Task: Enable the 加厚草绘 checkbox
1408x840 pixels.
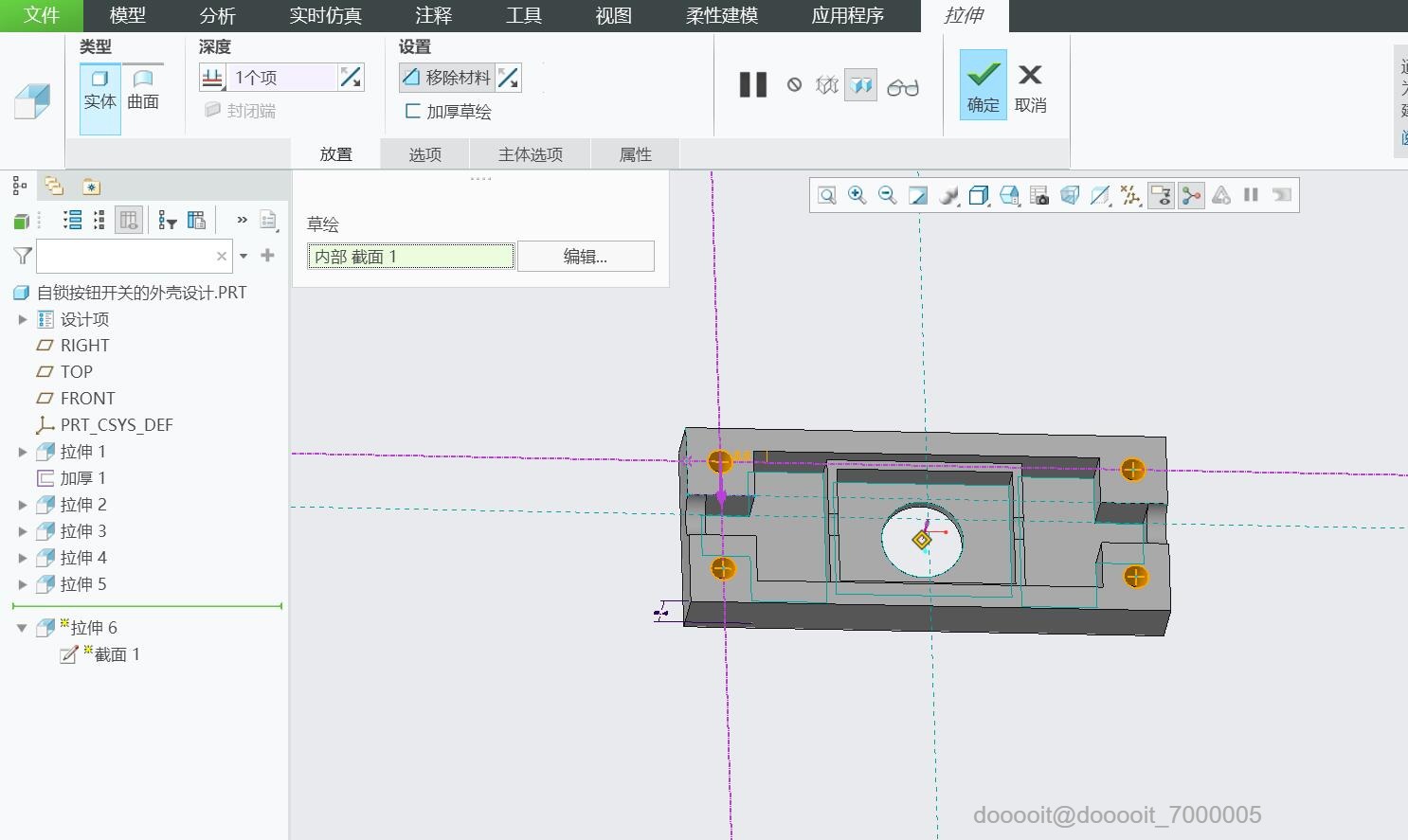Action: click(414, 111)
